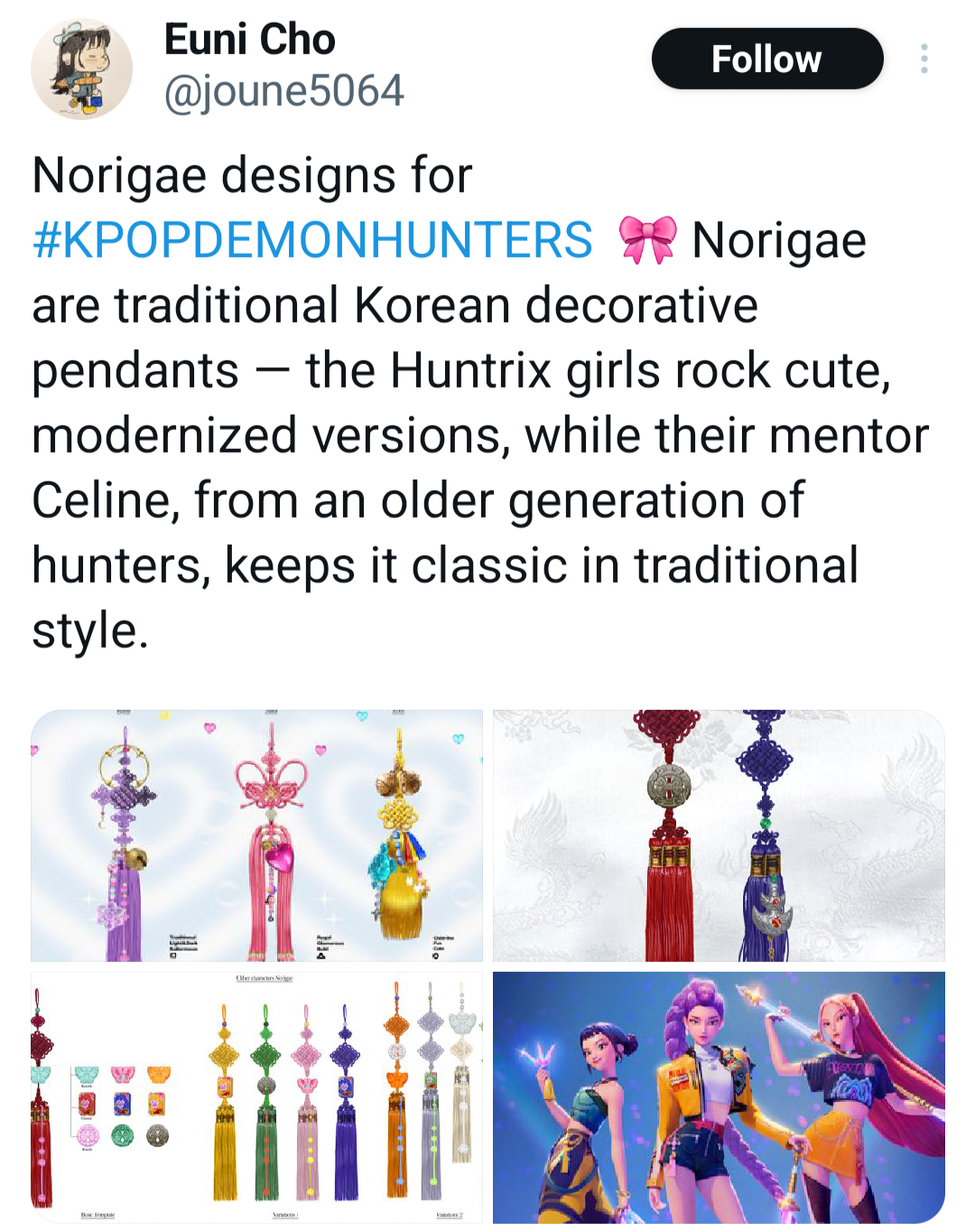Click the red tassel with coin pendant
This screenshot has height=1232, width=975.
(x=669, y=835)
